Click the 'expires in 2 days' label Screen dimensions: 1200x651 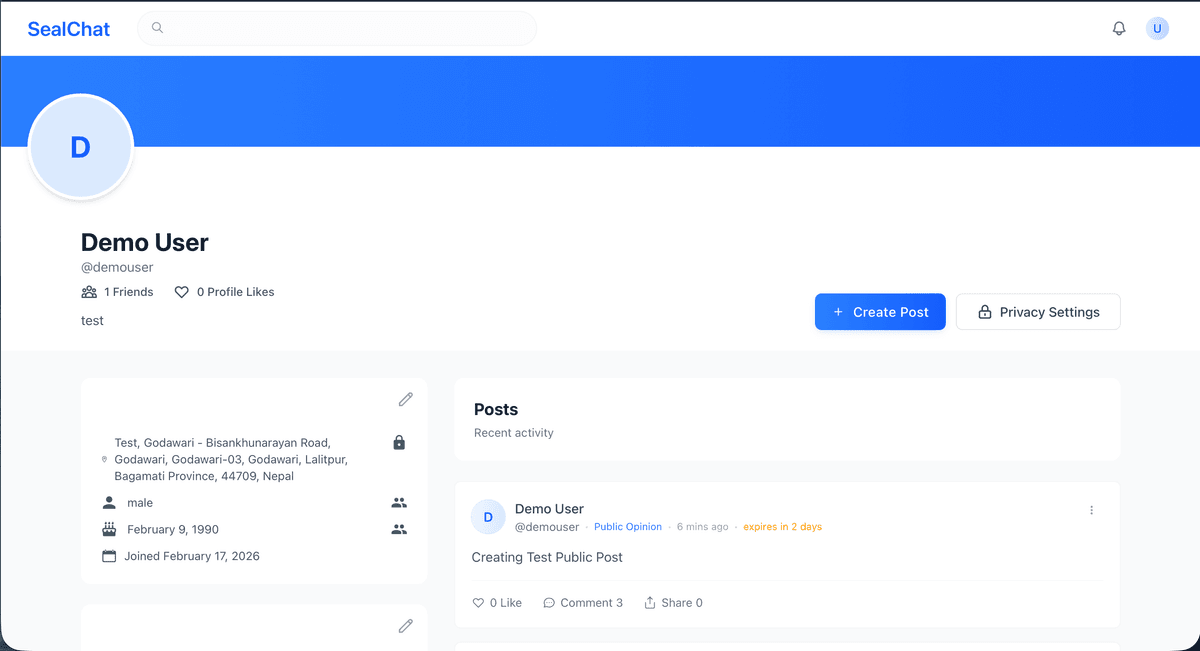782,527
